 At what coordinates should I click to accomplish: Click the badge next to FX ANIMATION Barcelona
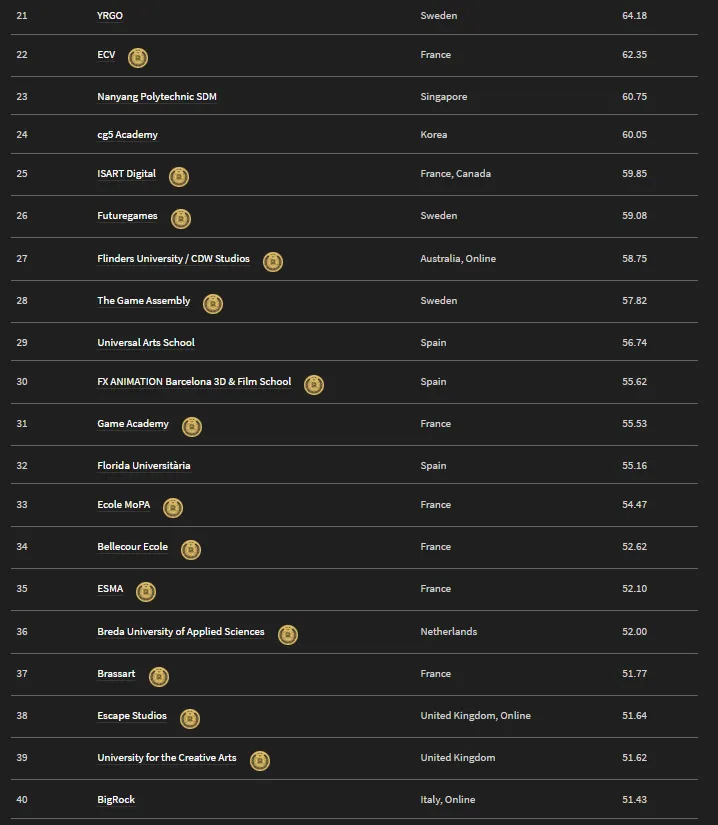314,385
